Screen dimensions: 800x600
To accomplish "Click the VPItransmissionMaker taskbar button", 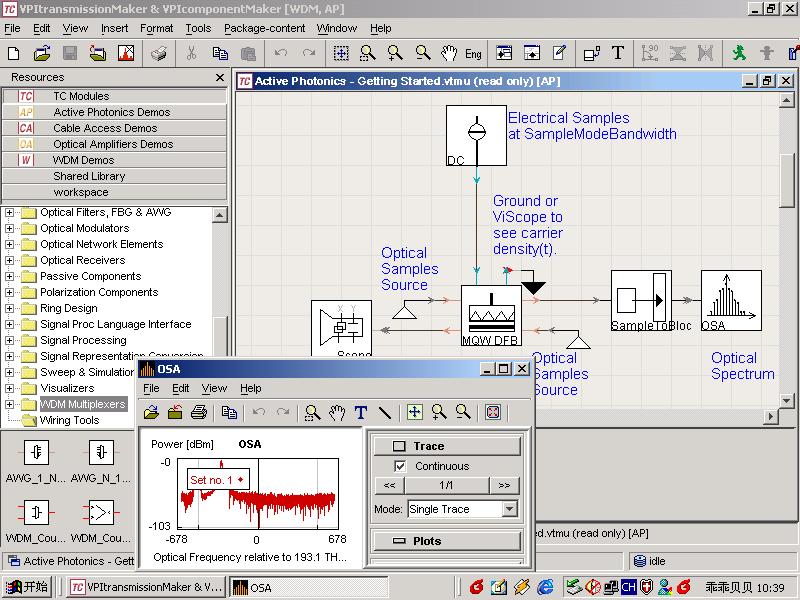I will 145,587.
